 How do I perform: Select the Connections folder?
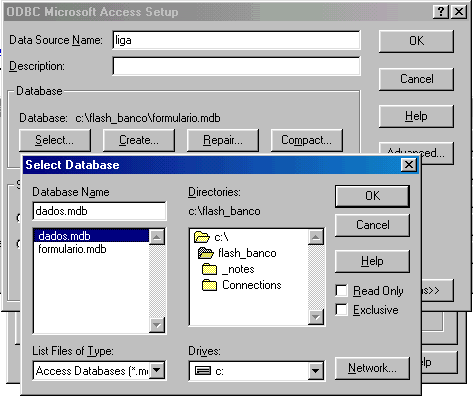click(x=242, y=285)
